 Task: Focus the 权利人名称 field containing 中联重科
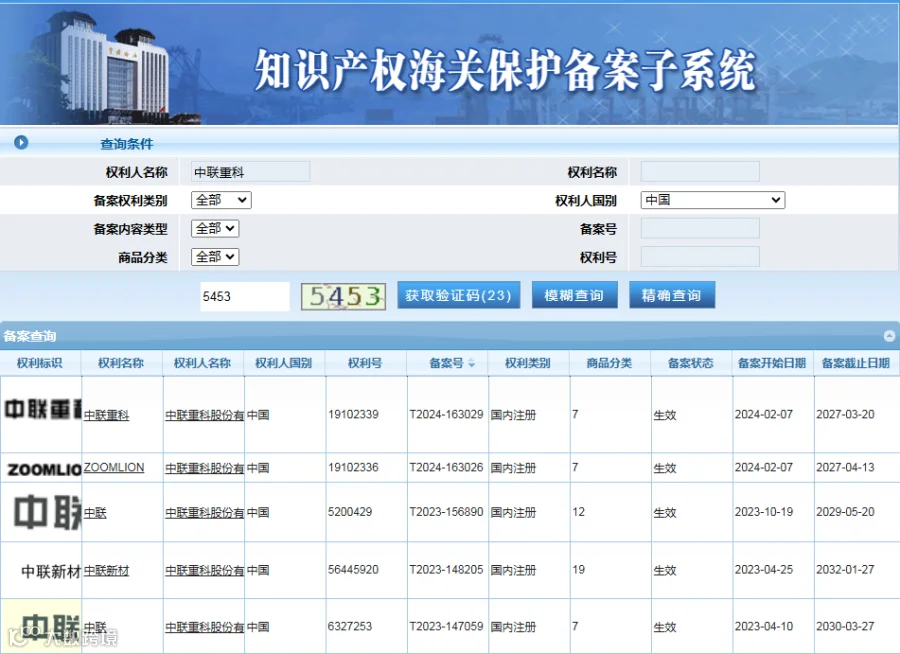[x=251, y=172]
